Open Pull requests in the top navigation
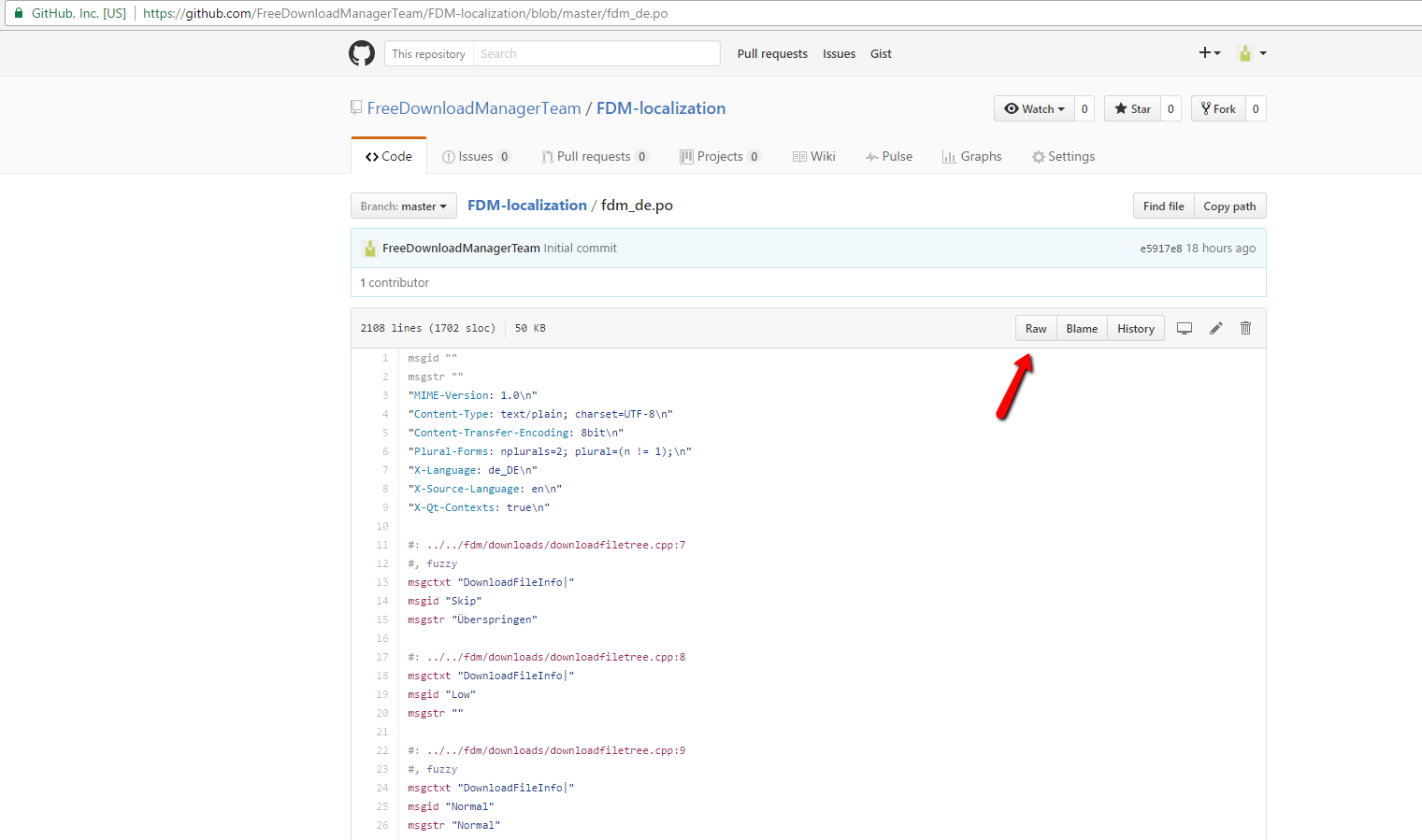This screenshot has height=840, width=1422. 772,53
